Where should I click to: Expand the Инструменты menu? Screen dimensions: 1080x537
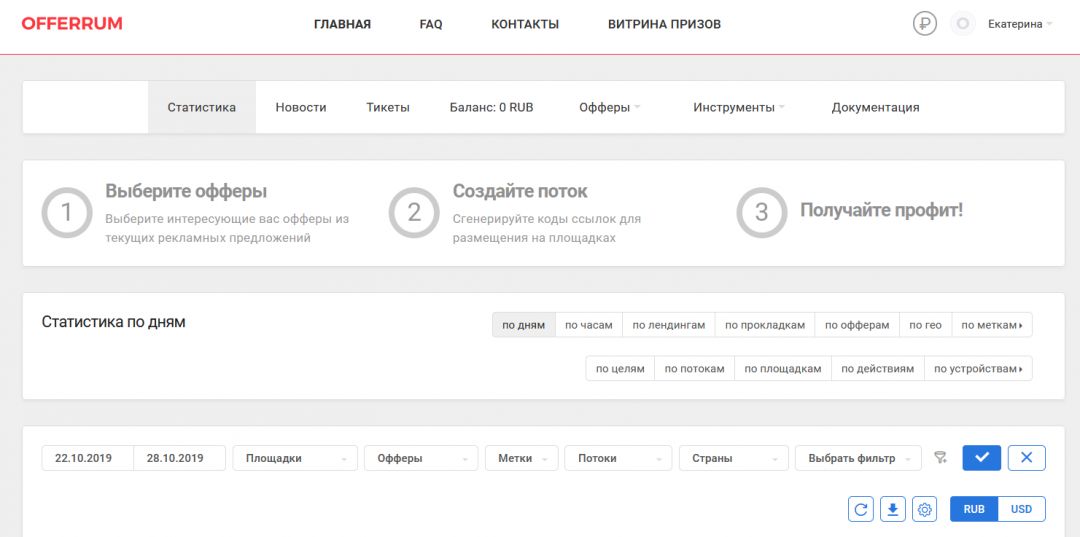click(x=739, y=107)
